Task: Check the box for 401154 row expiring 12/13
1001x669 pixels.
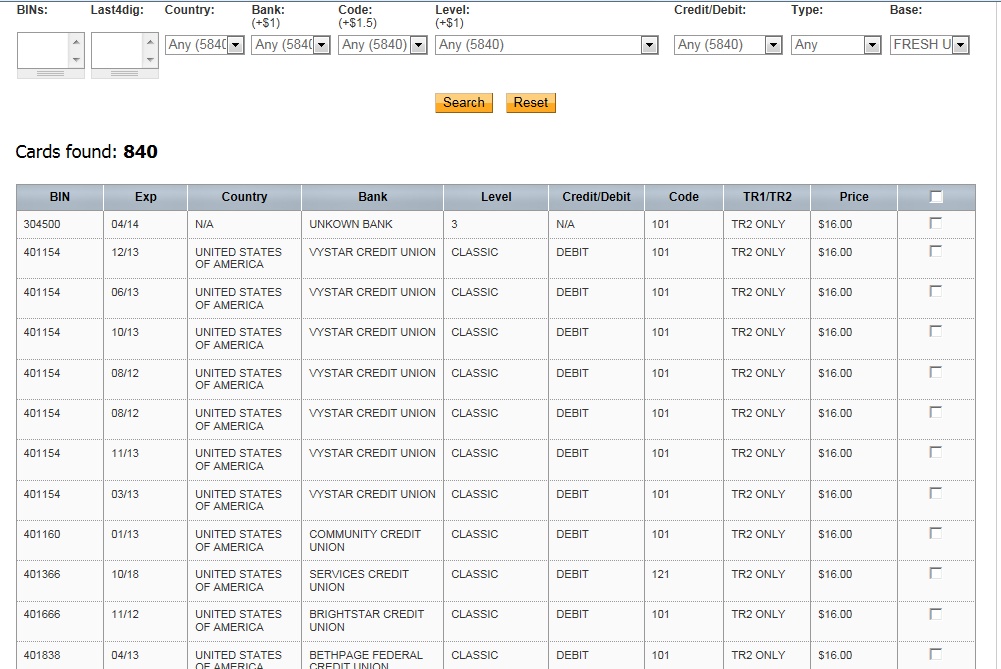Action: 936,252
